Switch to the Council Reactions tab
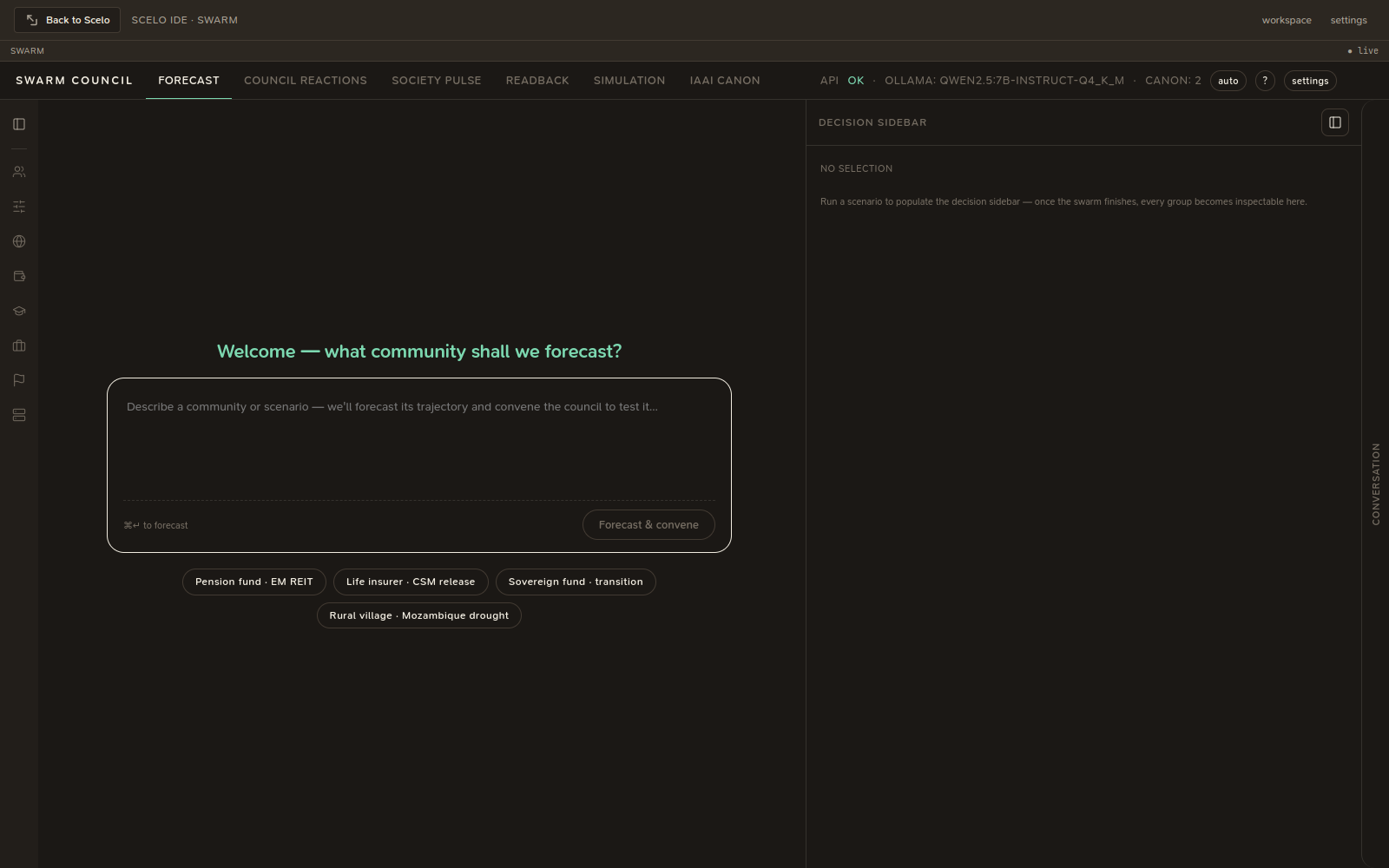 pyautogui.click(x=306, y=81)
